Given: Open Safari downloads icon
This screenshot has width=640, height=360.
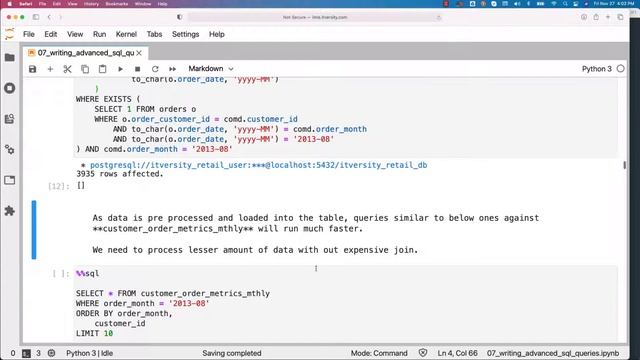Looking at the screenshot, I should coord(584,17).
